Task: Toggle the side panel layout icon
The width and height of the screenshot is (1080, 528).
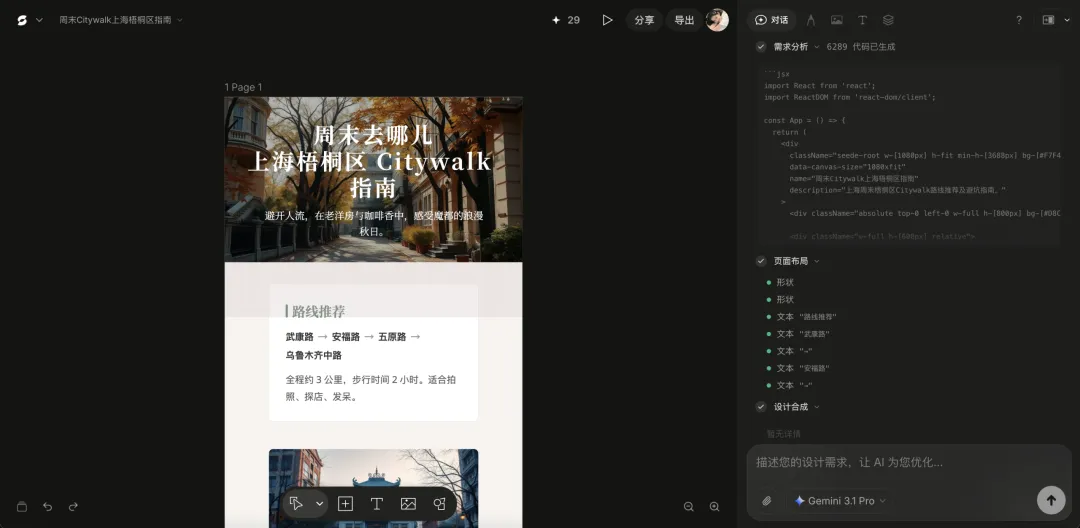Action: click(1048, 21)
